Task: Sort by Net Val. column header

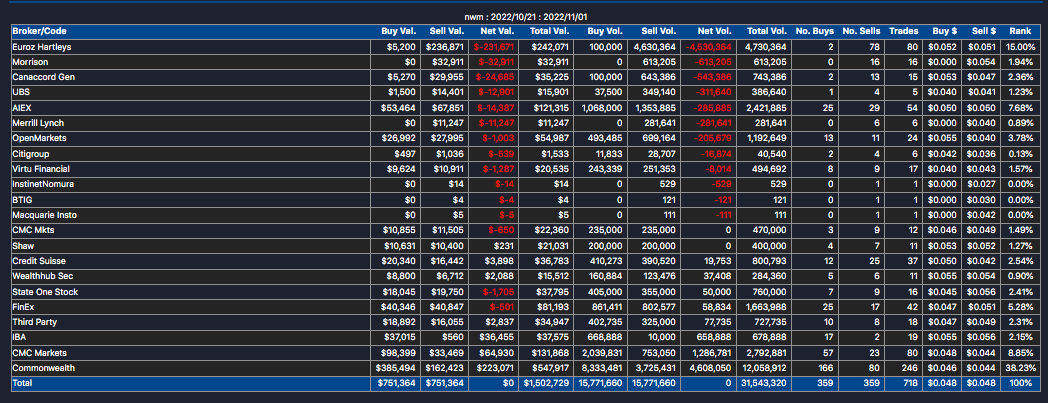Action: 497,31
